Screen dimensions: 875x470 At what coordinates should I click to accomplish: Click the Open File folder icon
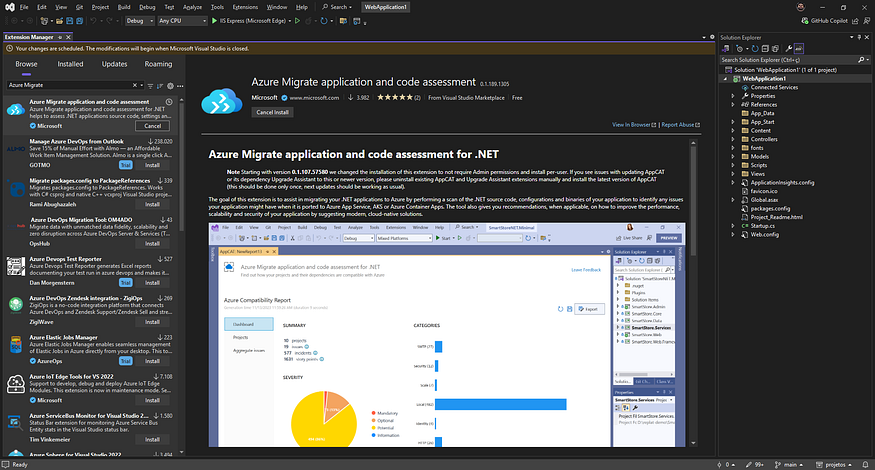point(59,21)
